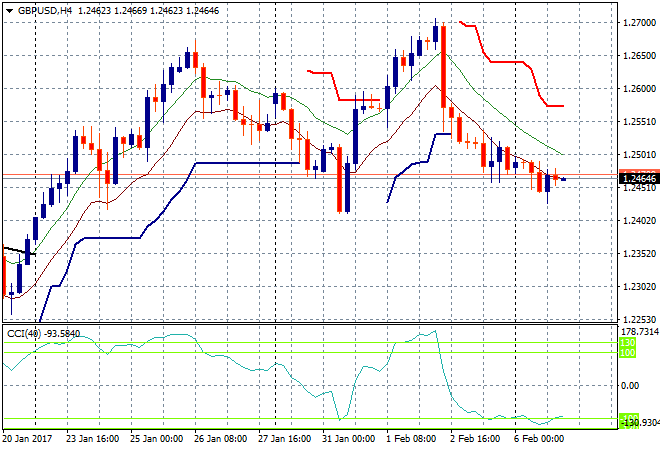Click the -130.9304 CCI scale value
This screenshot has height=450, width=660.
pyautogui.click(x=640, y=423)
